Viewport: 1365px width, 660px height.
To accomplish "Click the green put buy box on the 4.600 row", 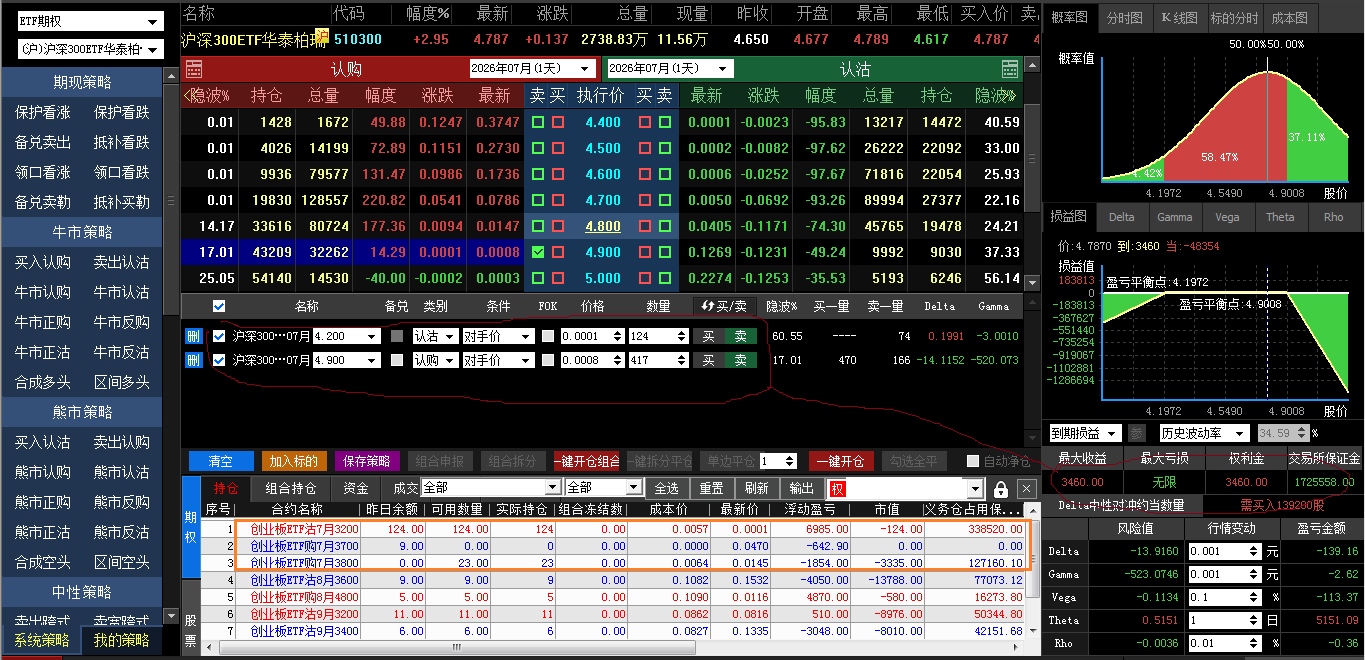I will click(x=664, y=174).
